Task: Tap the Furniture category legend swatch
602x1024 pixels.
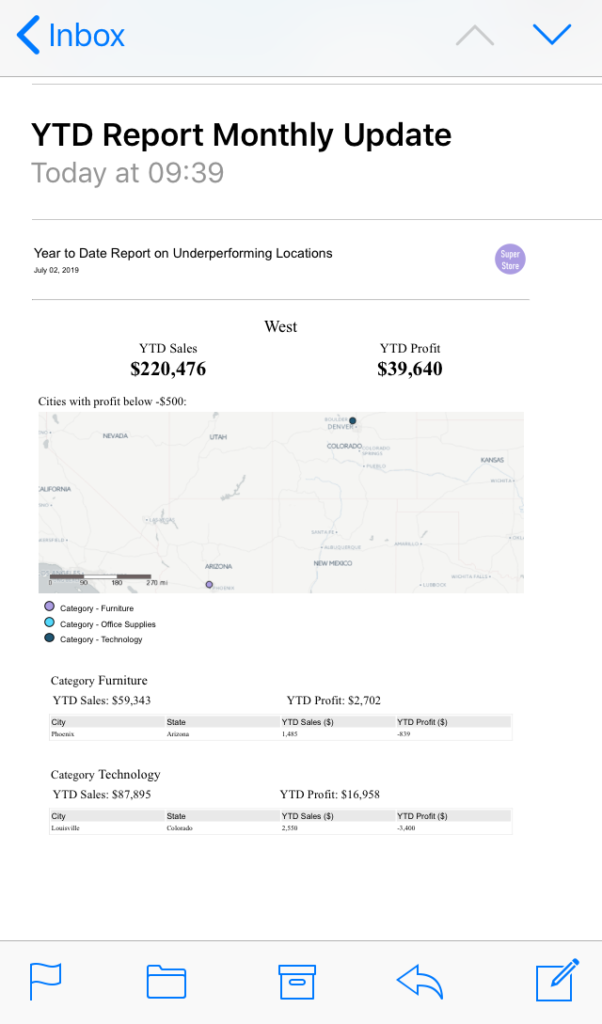Action: (49, 607)
